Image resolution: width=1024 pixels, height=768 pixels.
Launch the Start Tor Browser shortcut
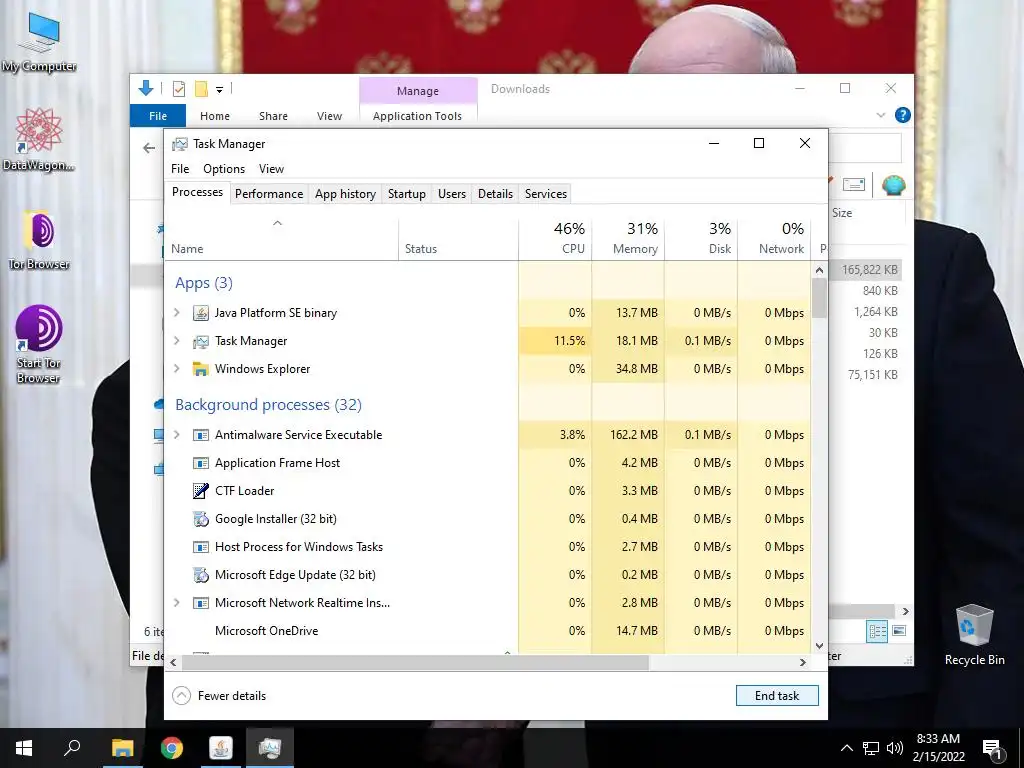tap(39, 344)
